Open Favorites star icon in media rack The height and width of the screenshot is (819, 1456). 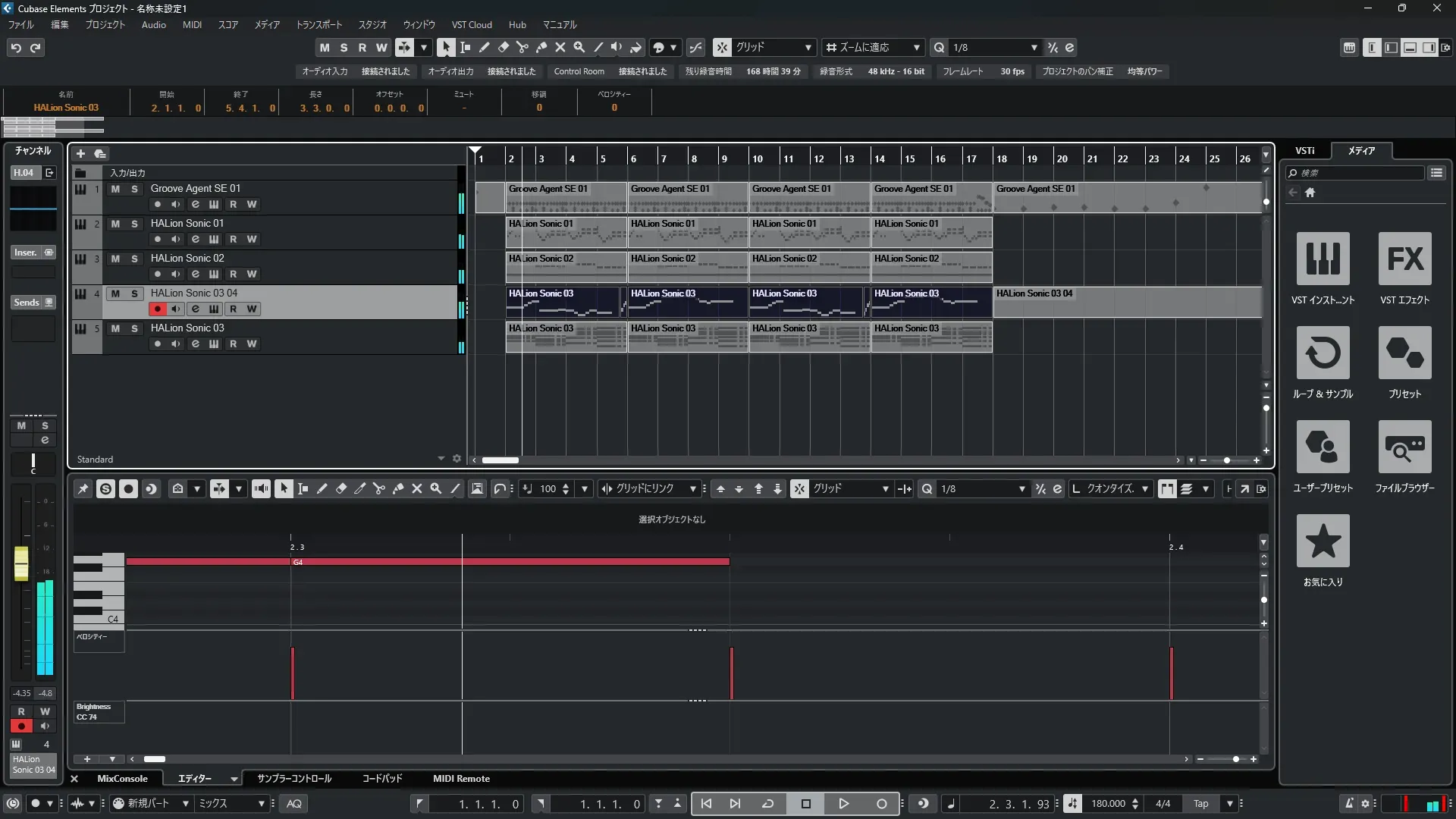[x=1323, y=541]
